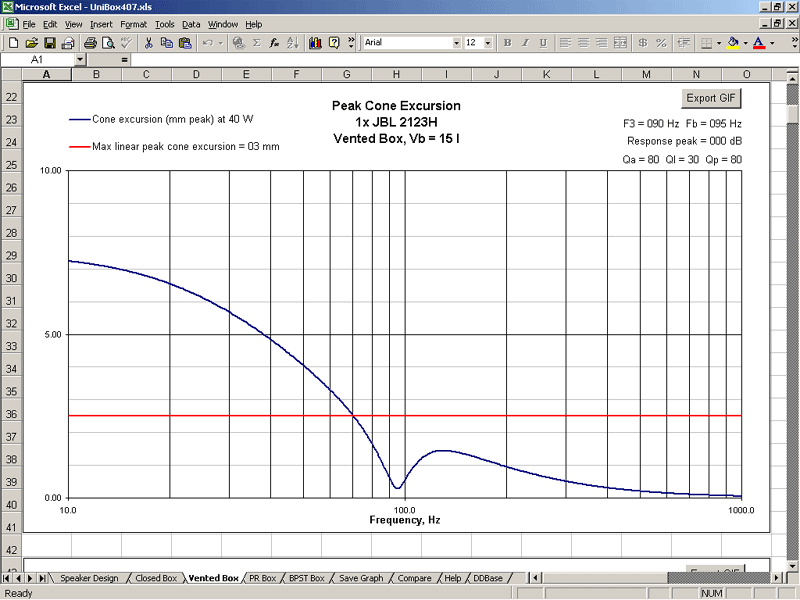This screenshot has width=800, height=600.
Task: Expand the Borders dropdown arrow
Action: coord(719,43)
